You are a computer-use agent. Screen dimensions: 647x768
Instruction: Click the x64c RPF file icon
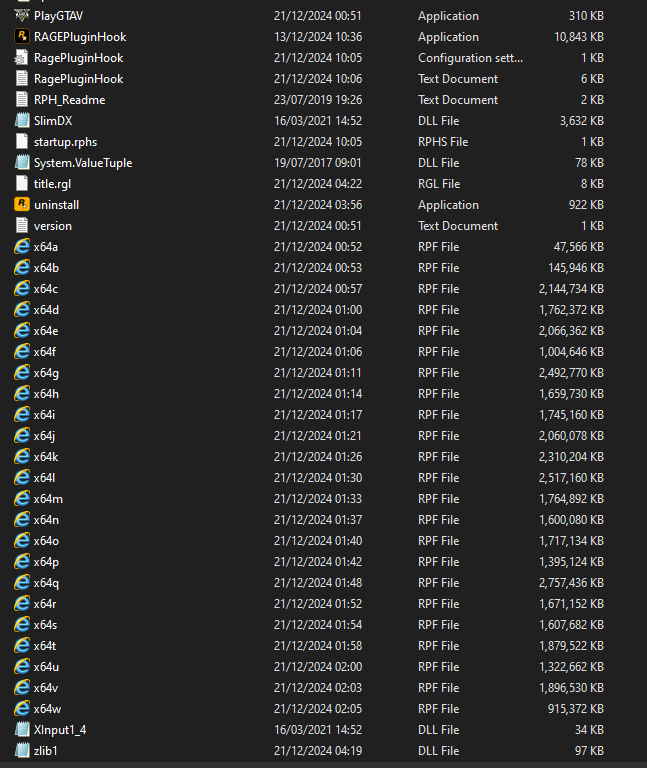pyautogui.click(x=22, y=289)
